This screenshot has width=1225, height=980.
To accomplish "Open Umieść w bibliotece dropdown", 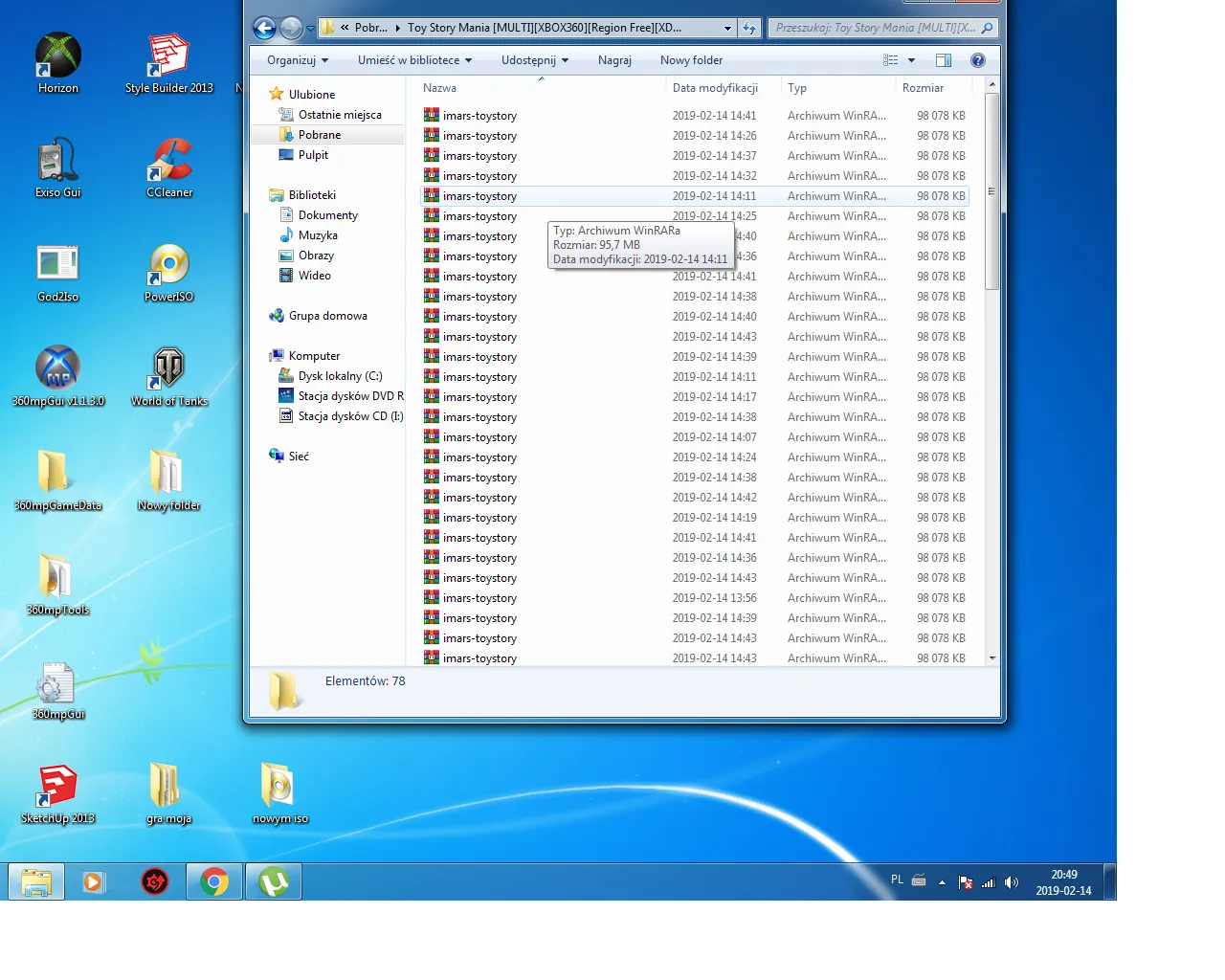I will tap(415, 60).
